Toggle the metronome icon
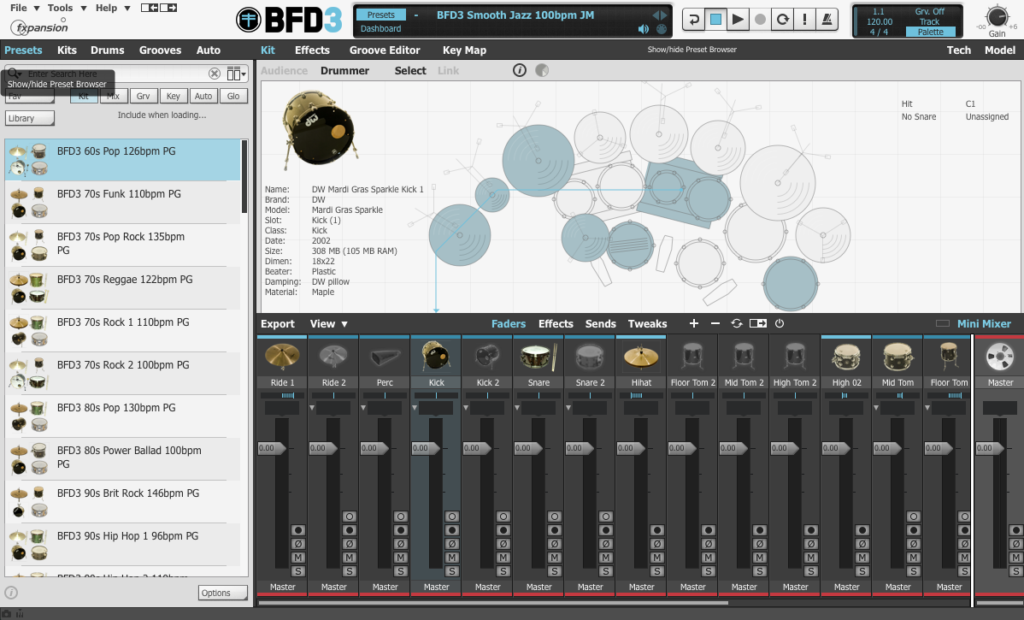 (826, 20)
